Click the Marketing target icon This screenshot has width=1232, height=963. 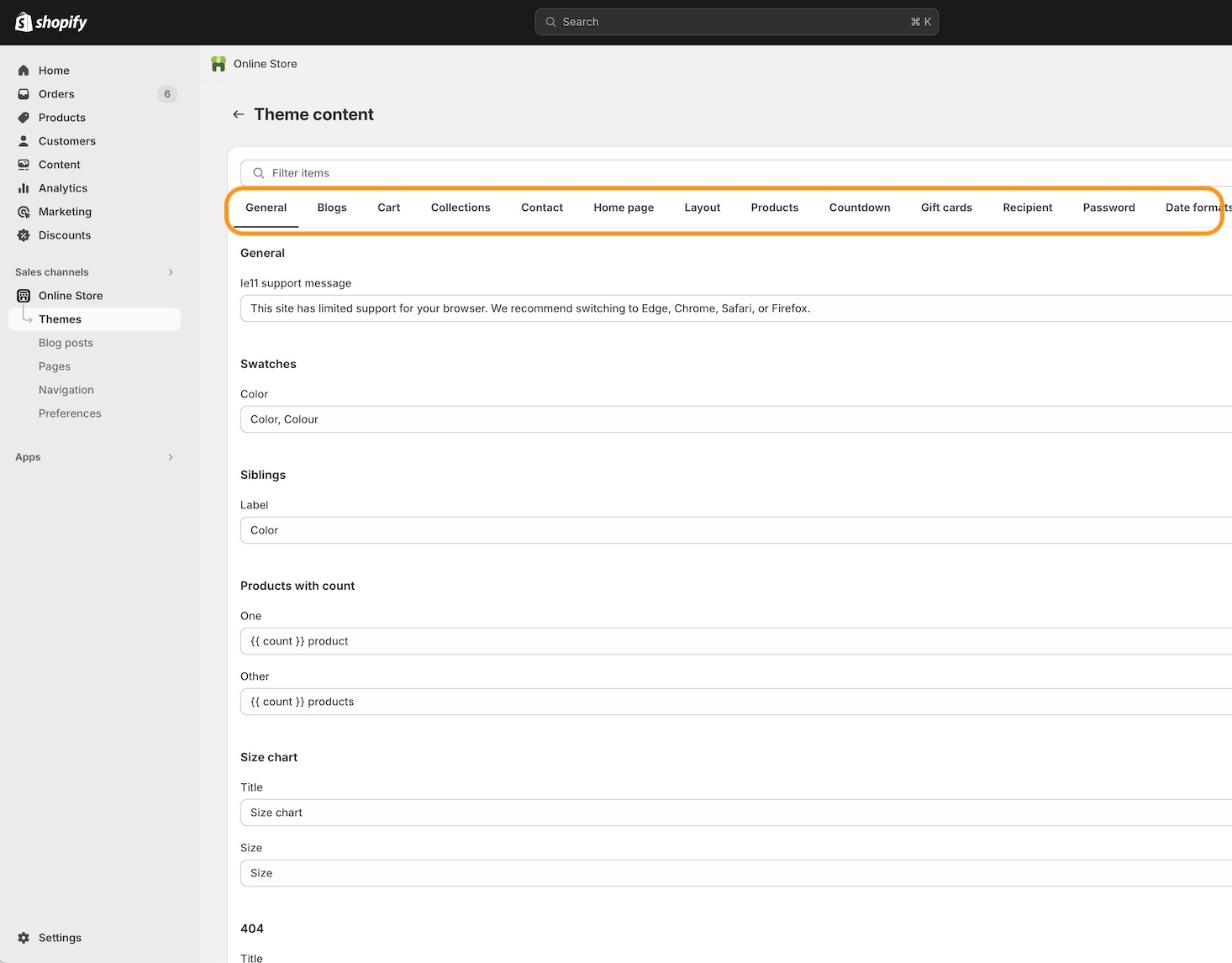[x=24, y=212]
